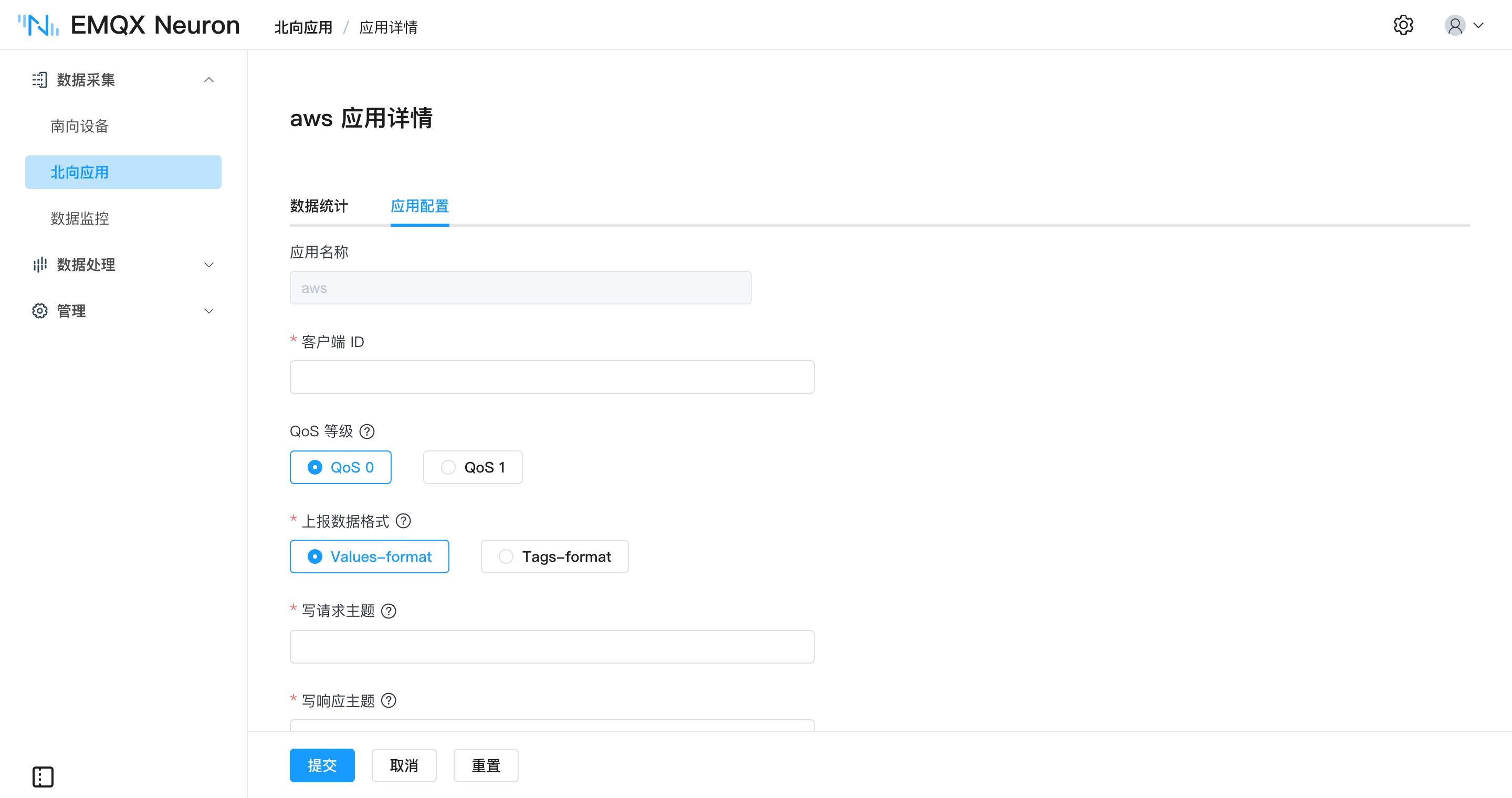Click the 重置 reset button
The width and height of the screenshot is (1512, 798).
(x=486, y=765)
